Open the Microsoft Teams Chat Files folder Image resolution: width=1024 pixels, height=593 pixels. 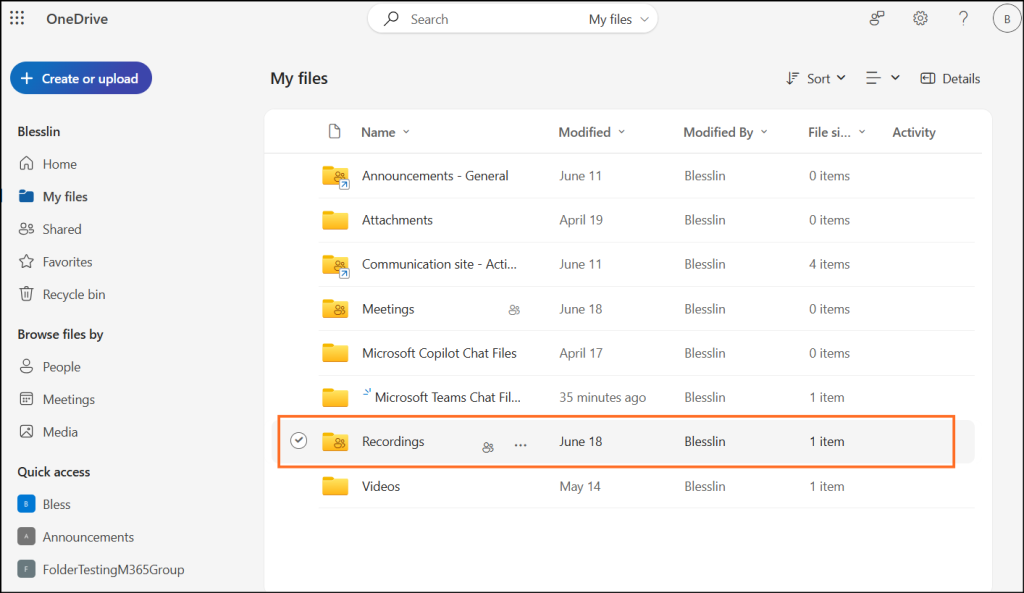point(447,397)
